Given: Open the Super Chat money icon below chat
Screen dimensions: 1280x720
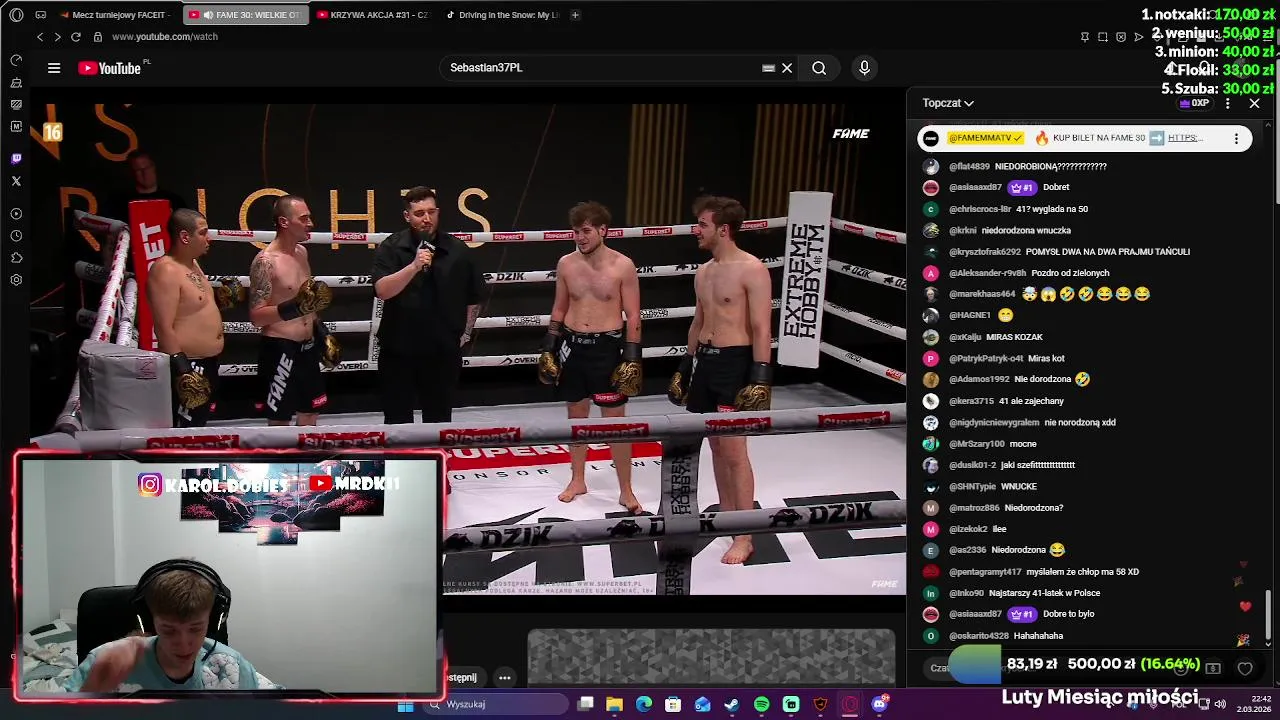Looking at the screenshot, I should [1213, 668].
